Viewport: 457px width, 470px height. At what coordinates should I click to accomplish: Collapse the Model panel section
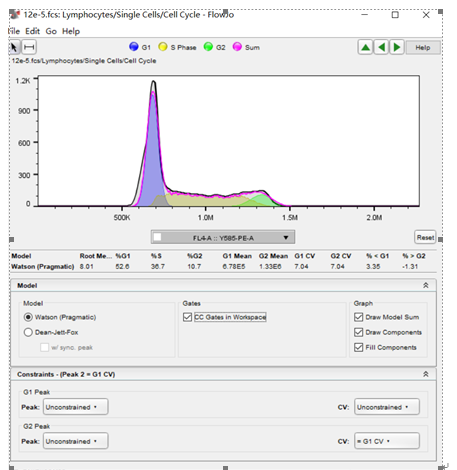click(426, 285)
